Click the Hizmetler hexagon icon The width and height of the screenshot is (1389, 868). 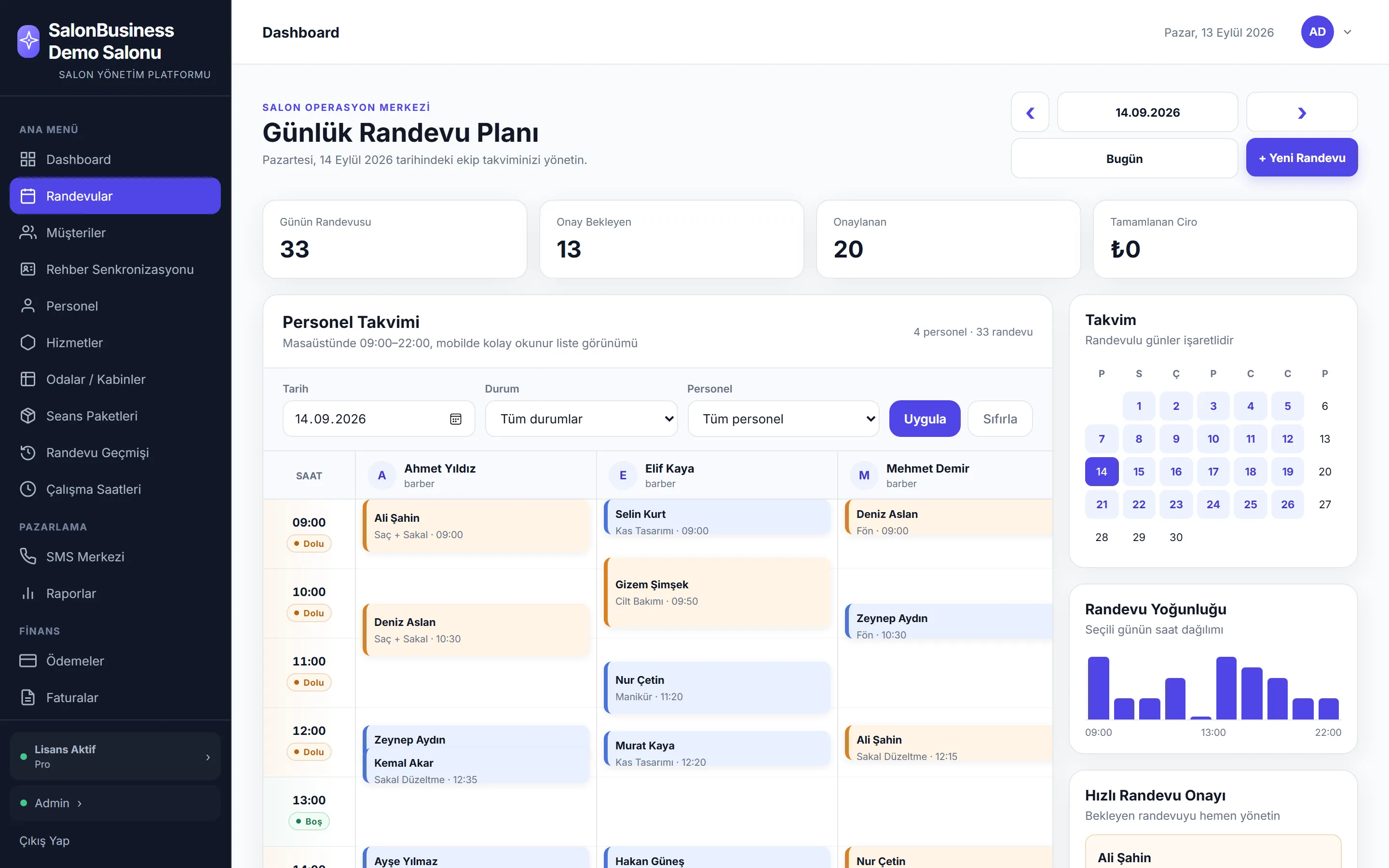tap(27, 343)
